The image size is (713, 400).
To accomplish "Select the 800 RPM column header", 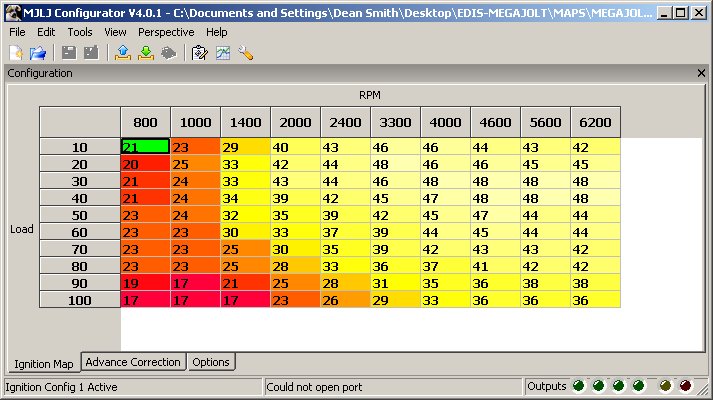I will [x=146, y=122].
